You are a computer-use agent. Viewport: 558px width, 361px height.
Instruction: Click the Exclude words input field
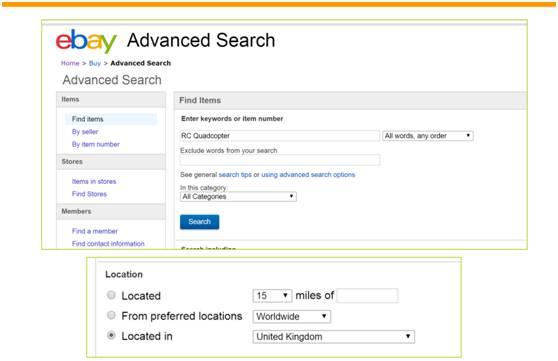coord(280,160)
